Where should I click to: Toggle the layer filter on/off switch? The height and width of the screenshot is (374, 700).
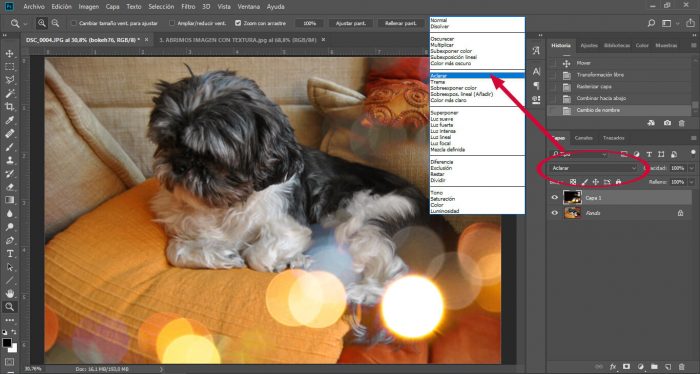pyautogui.click(x=693, y=153)
